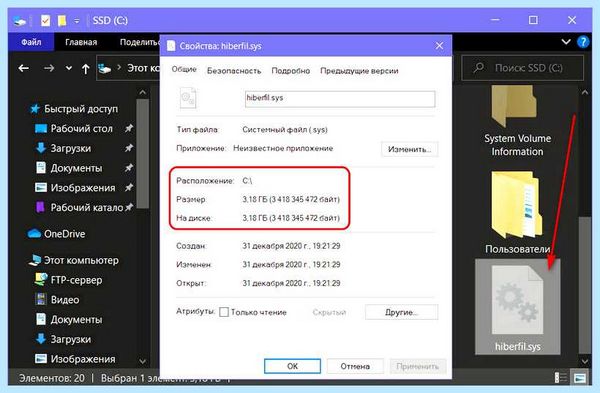Click the Properties checkmark quick-access icon
Screen dimensions: 600x393
coord(45,20)
